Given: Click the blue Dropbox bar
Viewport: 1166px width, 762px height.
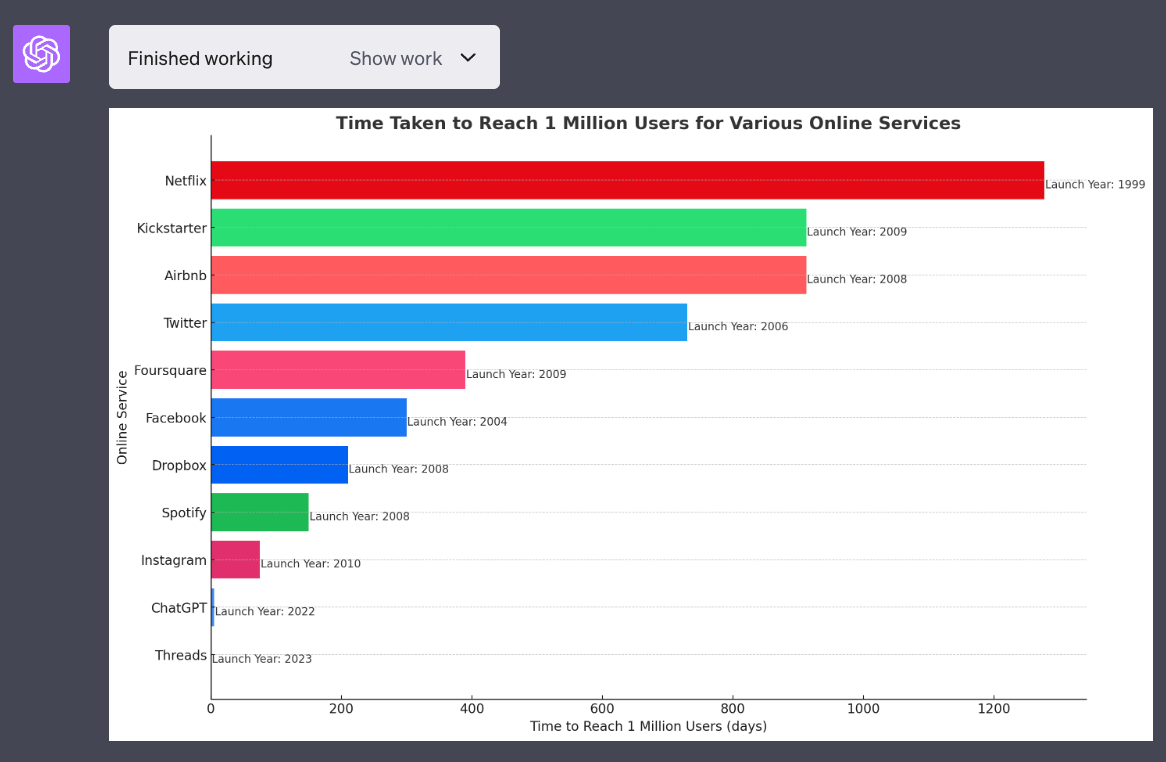Looking at the screenshot, I should [279, 465].
